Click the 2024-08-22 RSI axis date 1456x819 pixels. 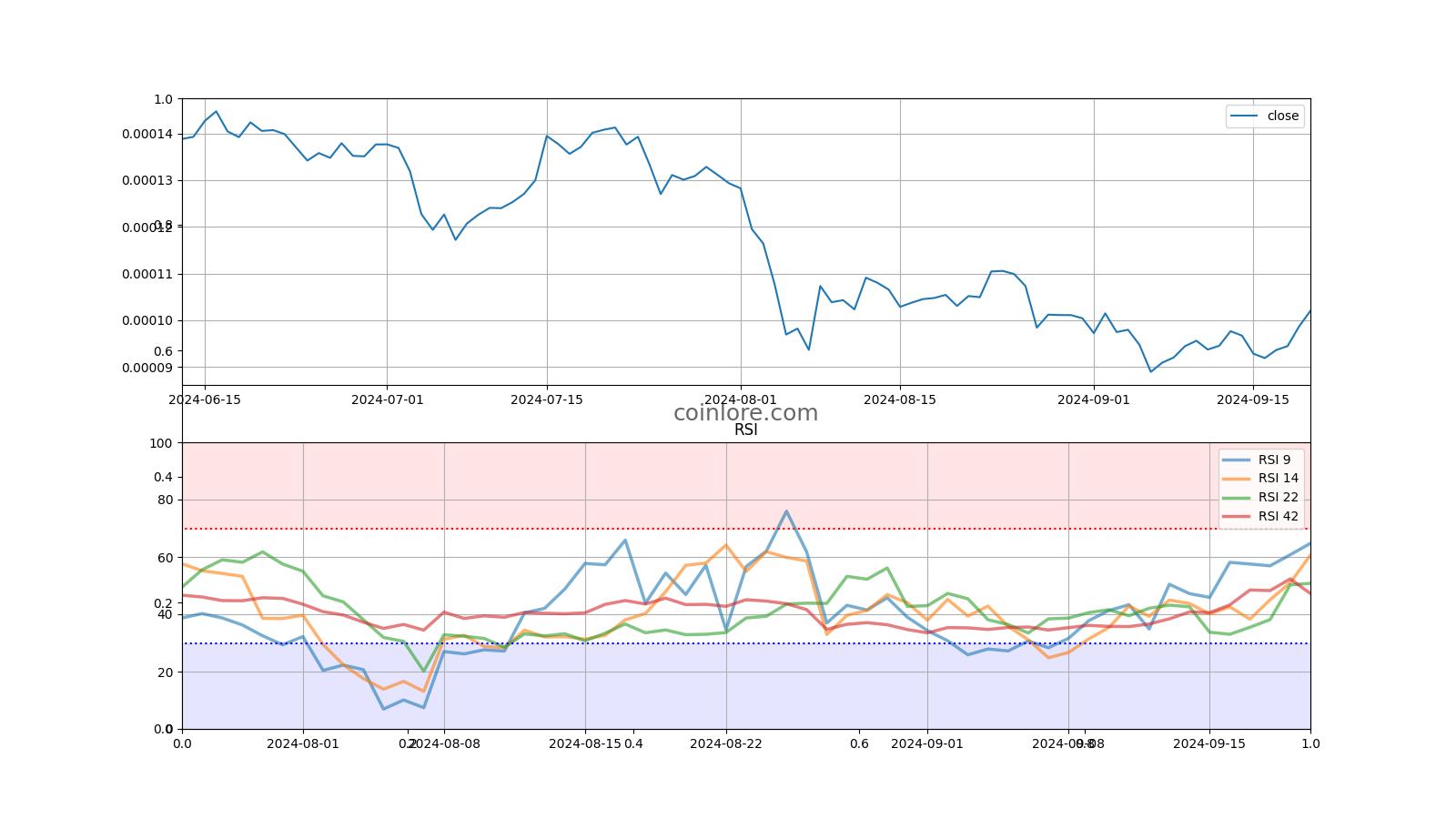726,743
